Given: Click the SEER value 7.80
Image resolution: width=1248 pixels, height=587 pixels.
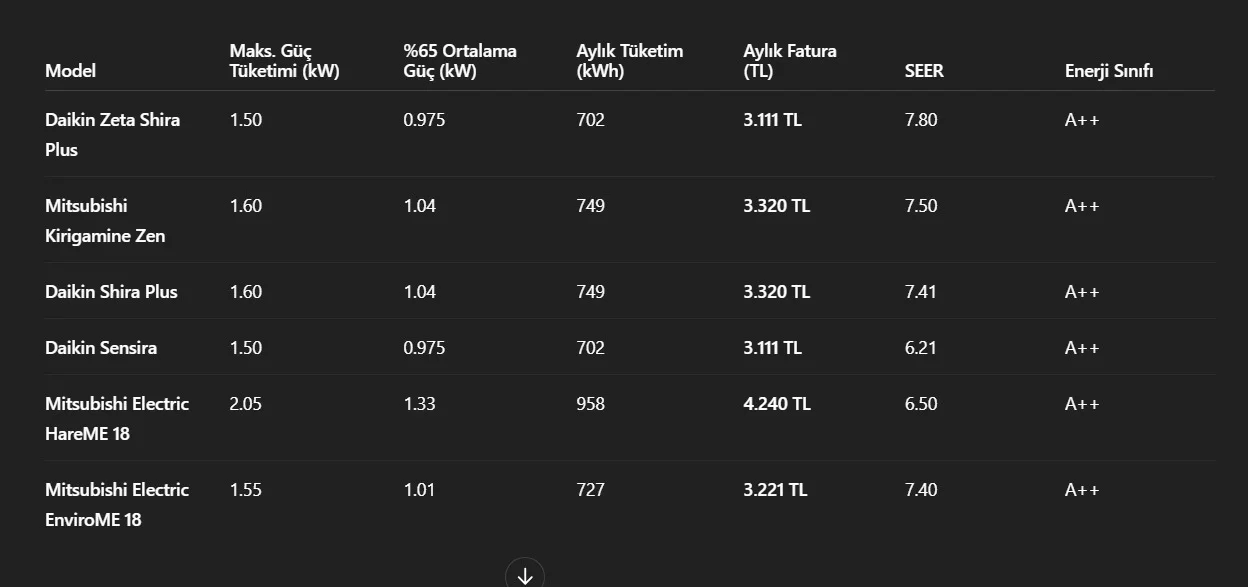Looking at the screenshot, I should coord(921,120).
